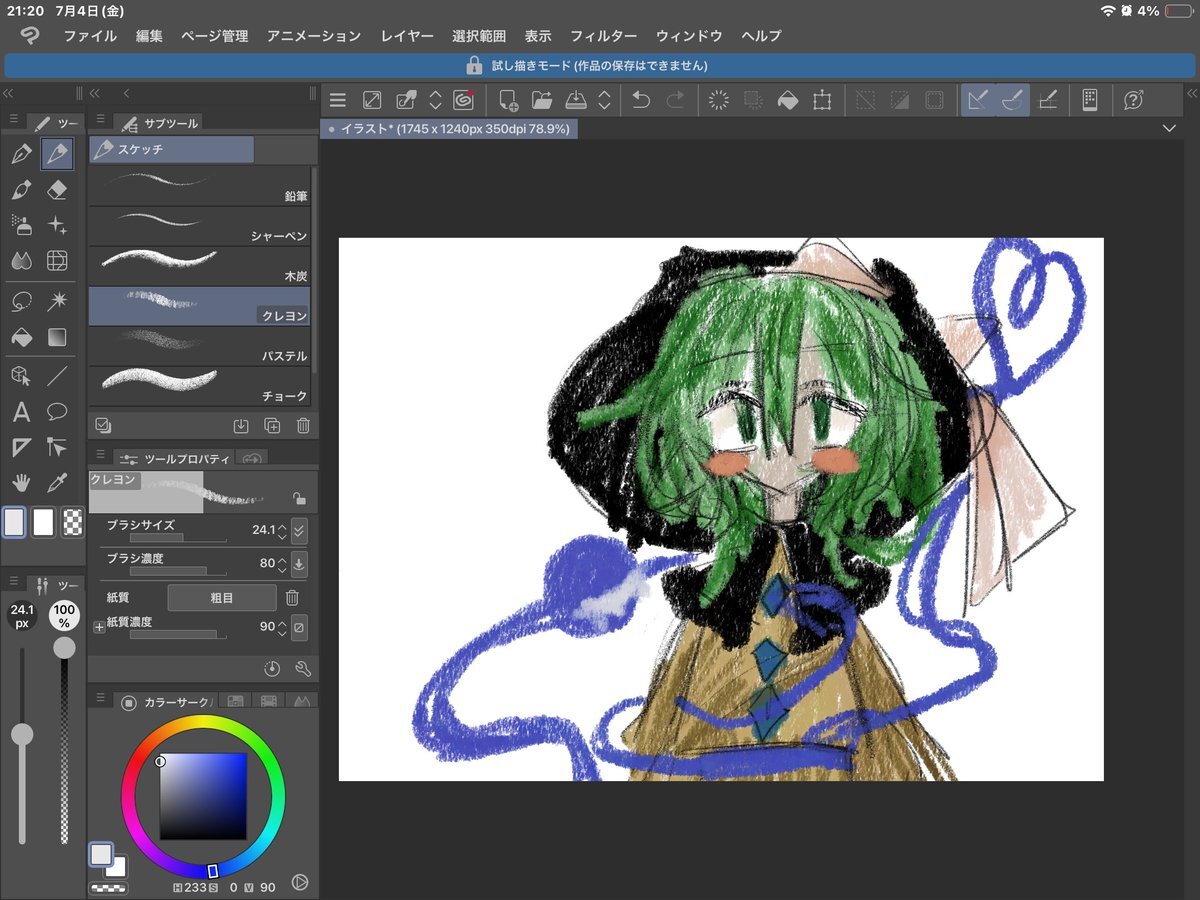Select the Figure line tool
Viewport: 1200px width, 900px height.
click(58, 376)
